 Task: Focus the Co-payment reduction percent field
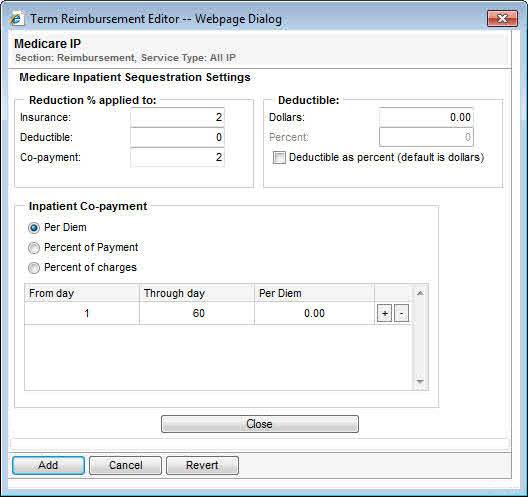pos(177,157)
